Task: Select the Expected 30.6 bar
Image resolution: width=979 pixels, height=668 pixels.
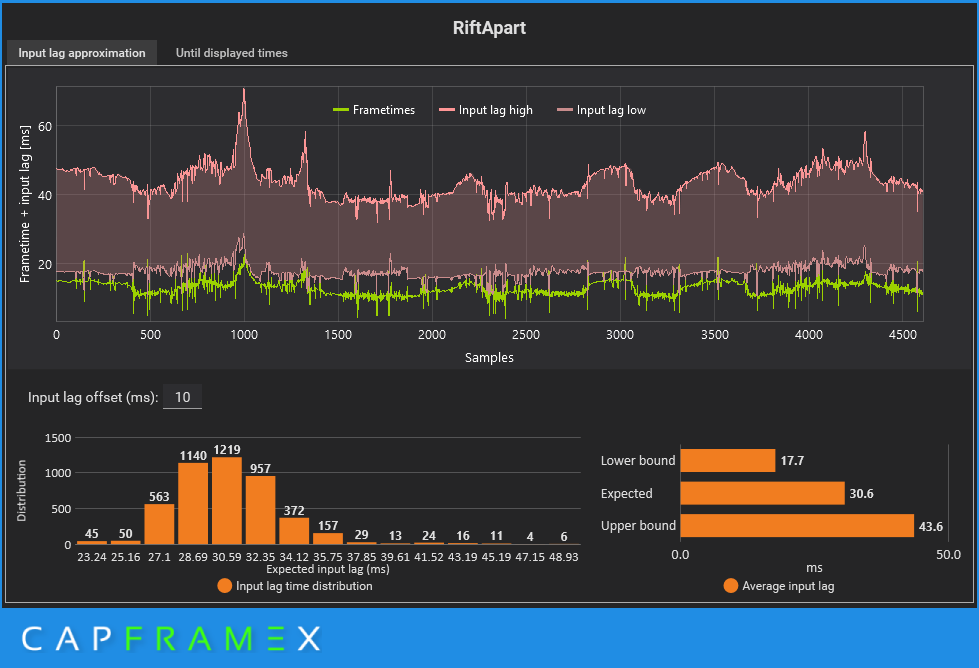Action: (x=762, y=493)
